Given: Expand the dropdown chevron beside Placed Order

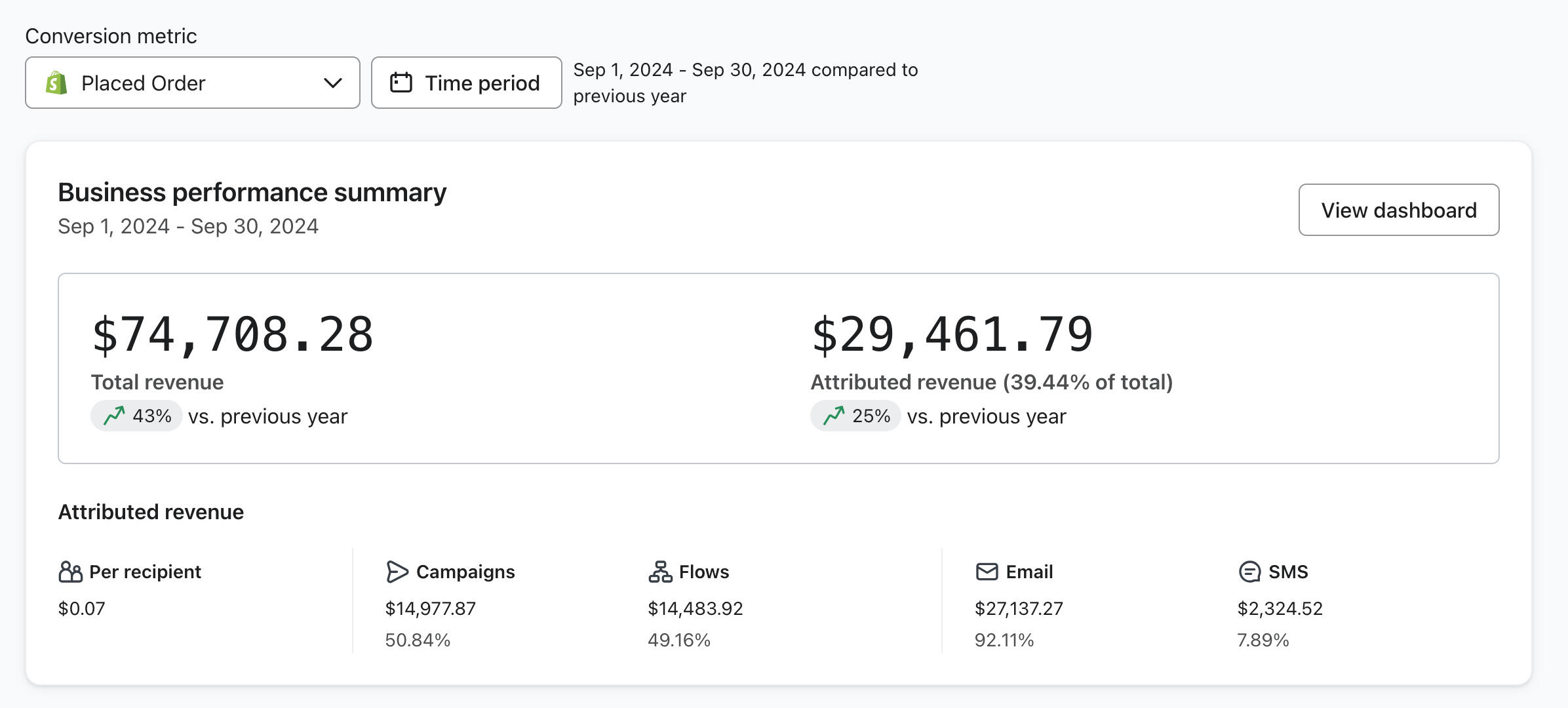Looking at the screenshot, I should click(x=333, y=83).
